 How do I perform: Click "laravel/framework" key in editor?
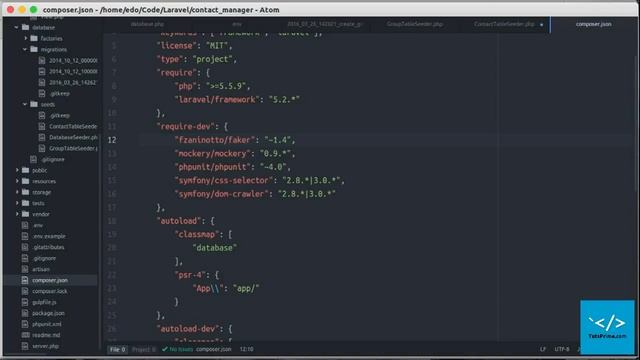pos(217,100)
